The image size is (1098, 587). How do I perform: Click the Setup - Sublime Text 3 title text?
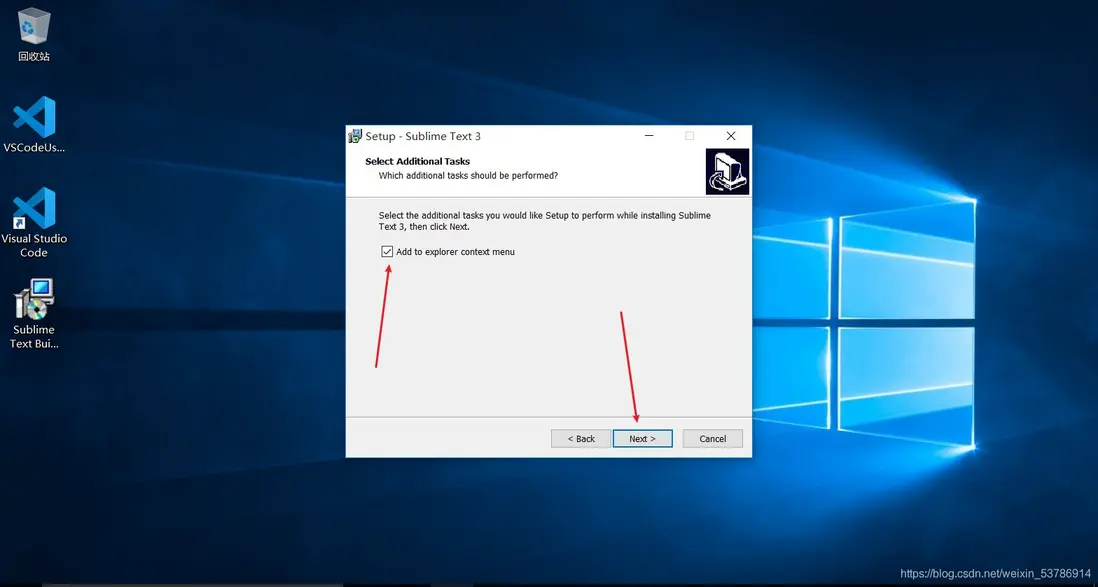[423, 136]
